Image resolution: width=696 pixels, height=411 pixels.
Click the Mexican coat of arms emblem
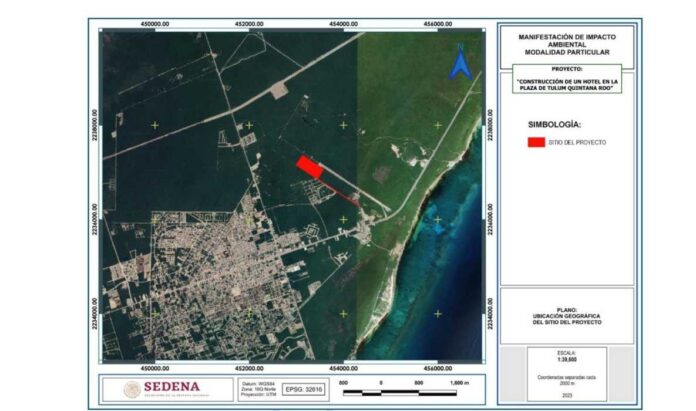132,387
